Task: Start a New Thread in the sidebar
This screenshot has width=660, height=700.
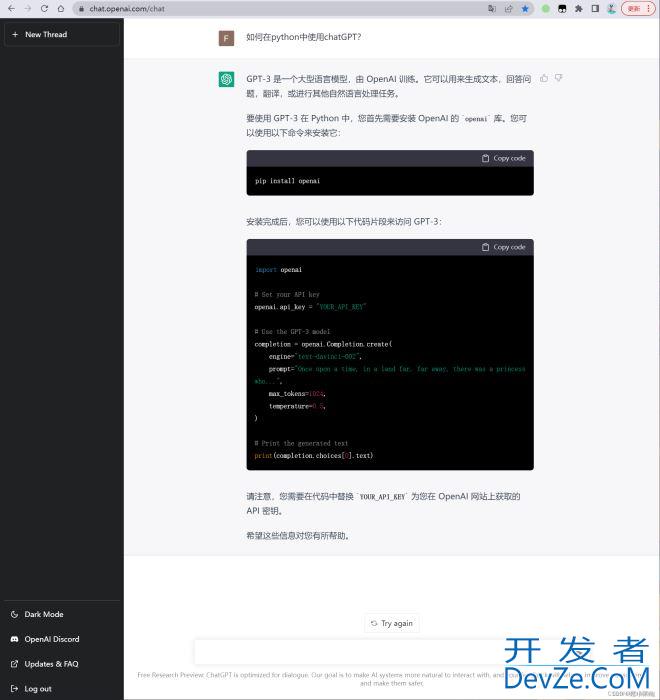Action: (x=62, y=34)
